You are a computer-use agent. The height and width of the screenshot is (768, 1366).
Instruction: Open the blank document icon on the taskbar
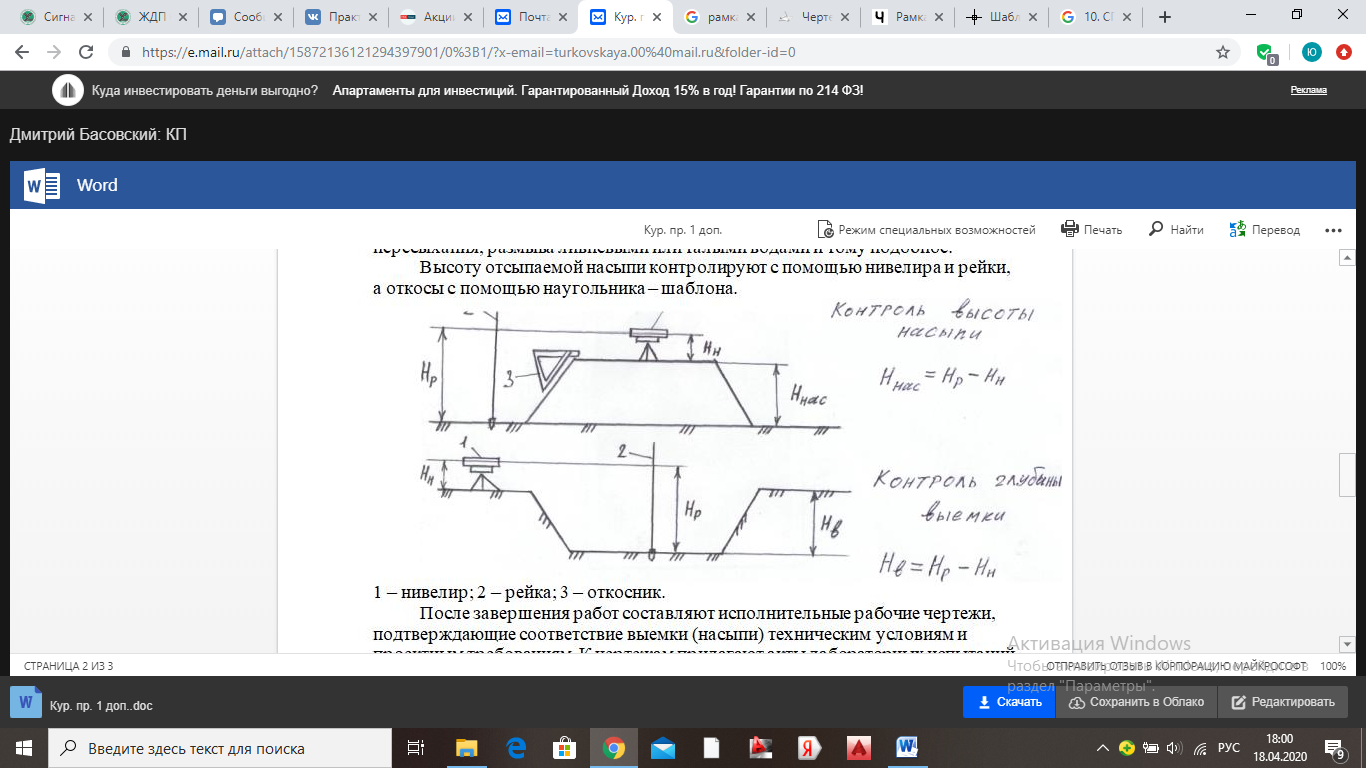[x=712, y=748]
